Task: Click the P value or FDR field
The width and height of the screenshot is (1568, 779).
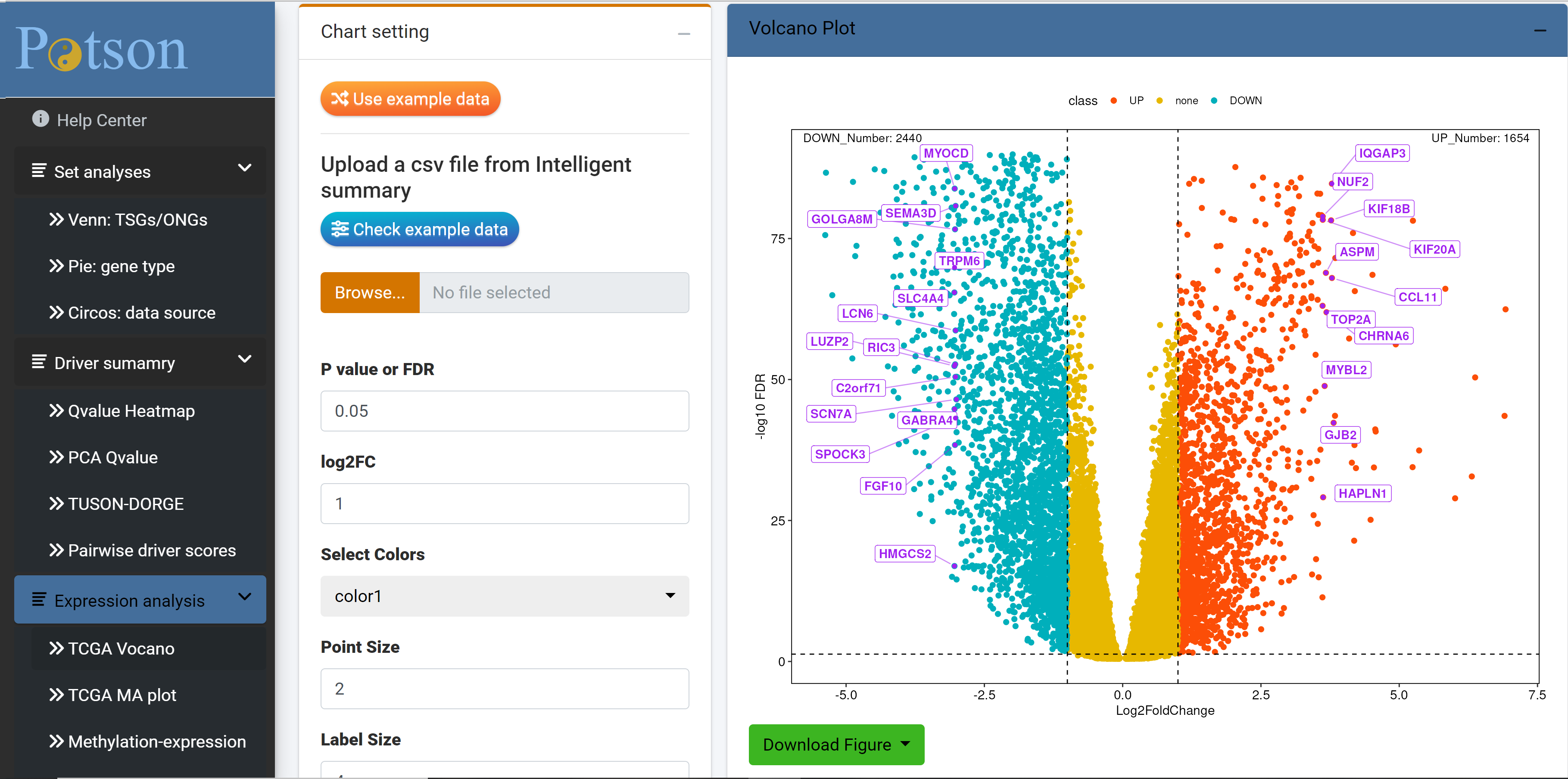Action: tap(505, 411)
